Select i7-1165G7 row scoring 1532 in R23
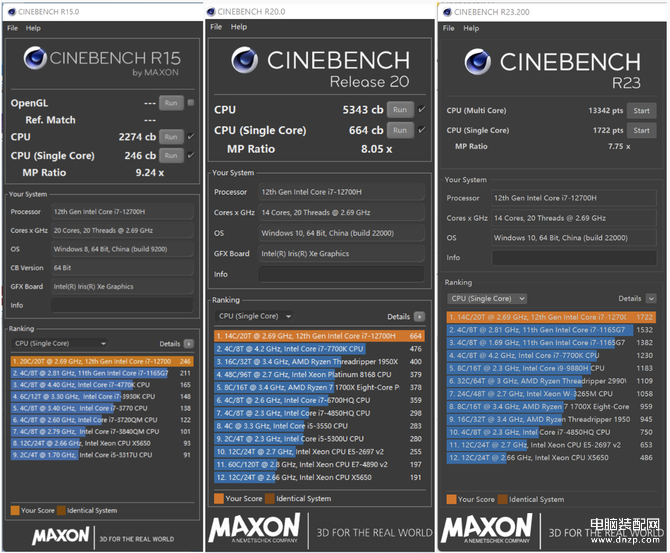Screen dimensions: 670x553 (x=551, y=330)
